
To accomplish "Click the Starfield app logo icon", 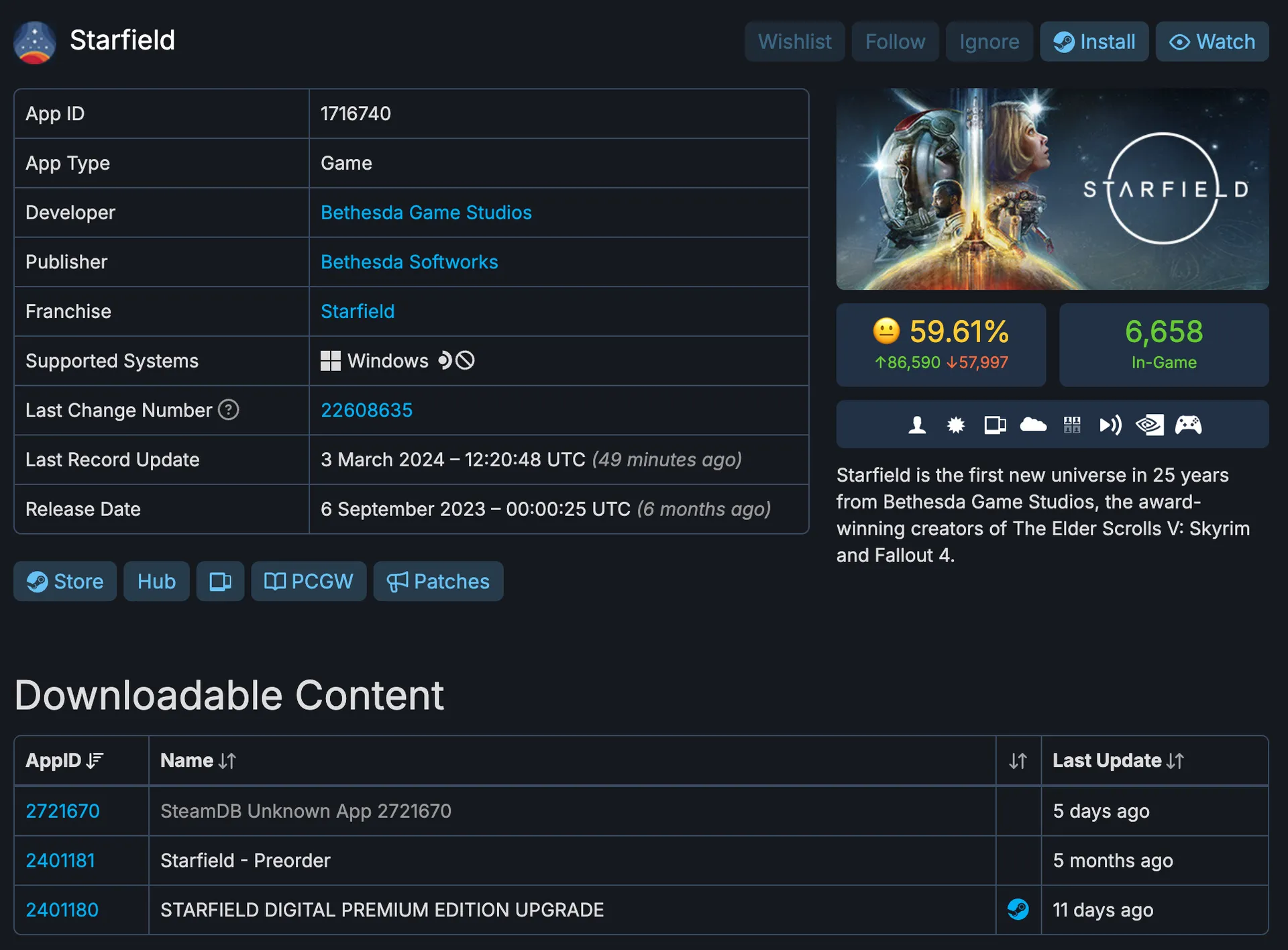I will 35,42.
